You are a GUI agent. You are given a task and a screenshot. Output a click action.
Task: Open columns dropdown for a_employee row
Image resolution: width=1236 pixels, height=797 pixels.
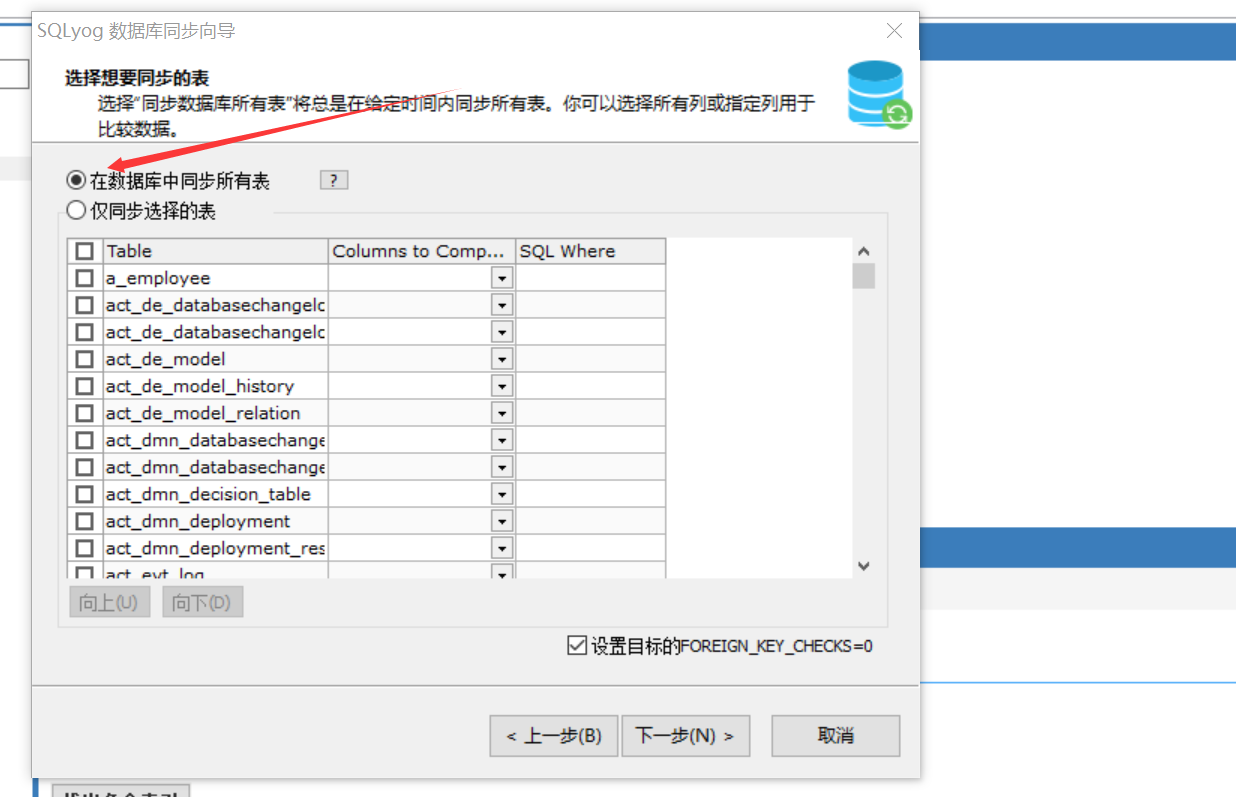click(502, 278)
